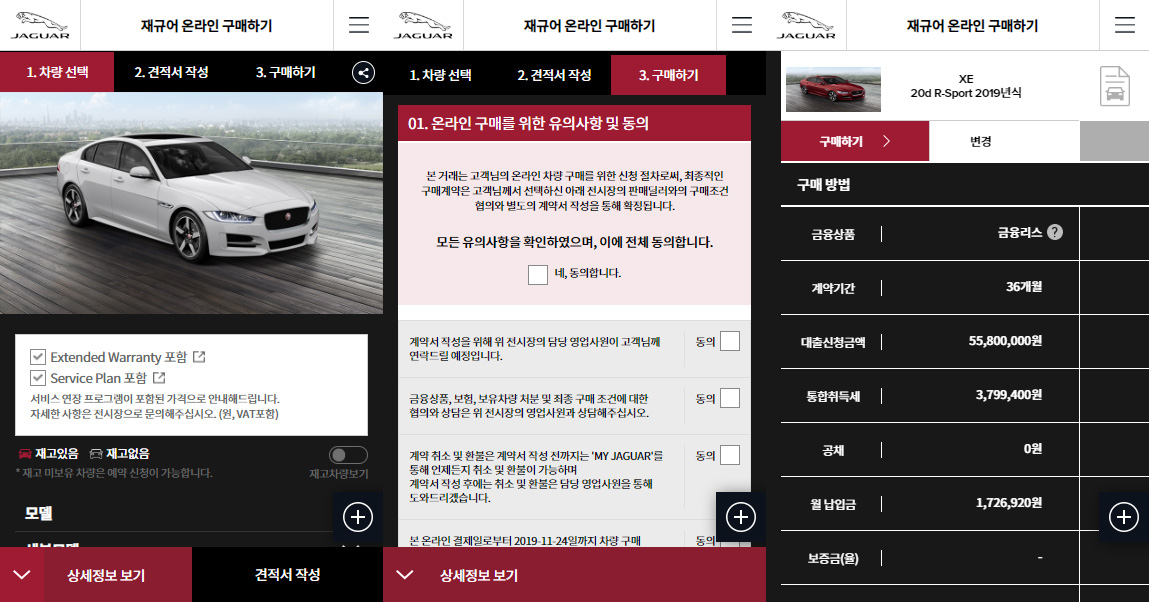
Task: Click the quote document icon next to XE
Action: click(x=1115, y=86)
